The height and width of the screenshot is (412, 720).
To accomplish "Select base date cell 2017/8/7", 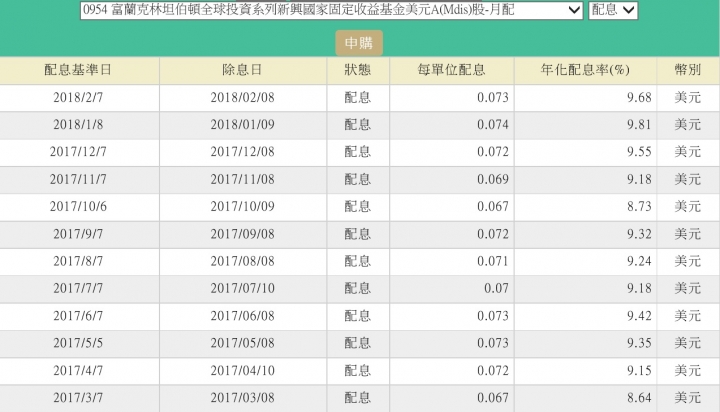I will (x=78, y=261).
